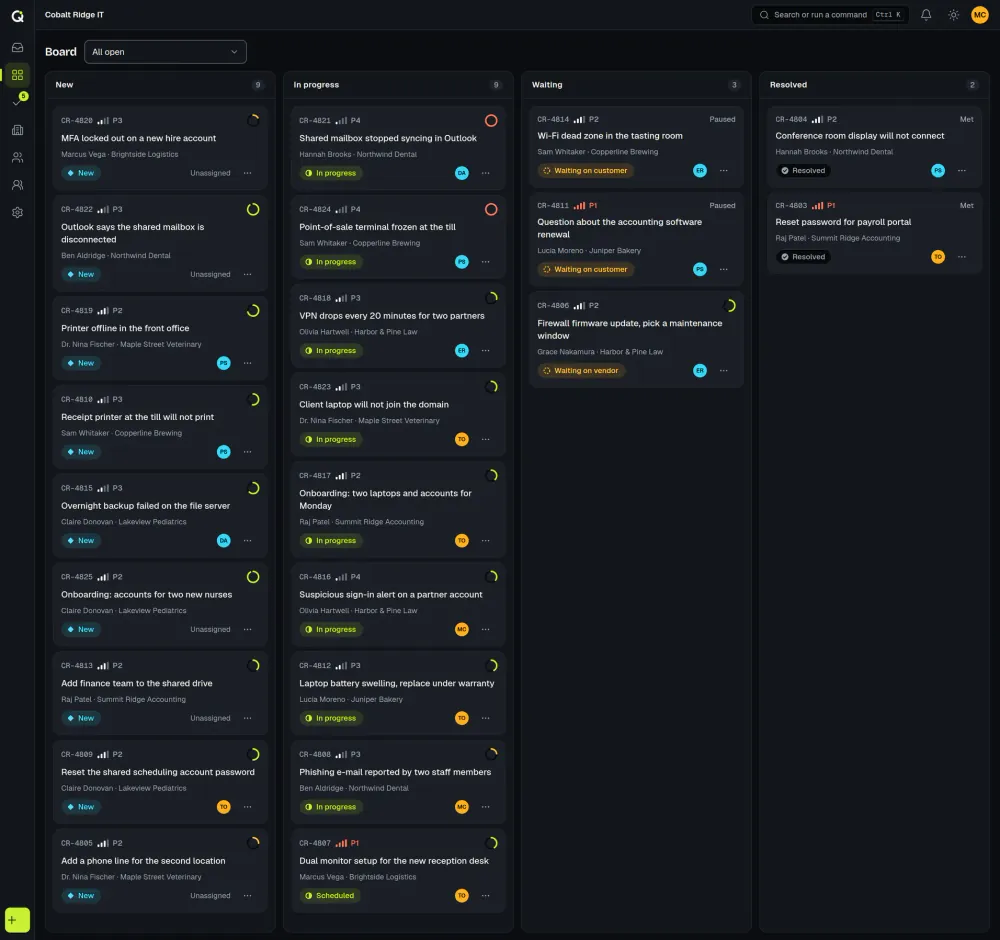This screenshot has height=940, width=1000.
Task: Click Unassigned on the MFA locked out card
Action: pyautogui.click(x=210, y=173)
